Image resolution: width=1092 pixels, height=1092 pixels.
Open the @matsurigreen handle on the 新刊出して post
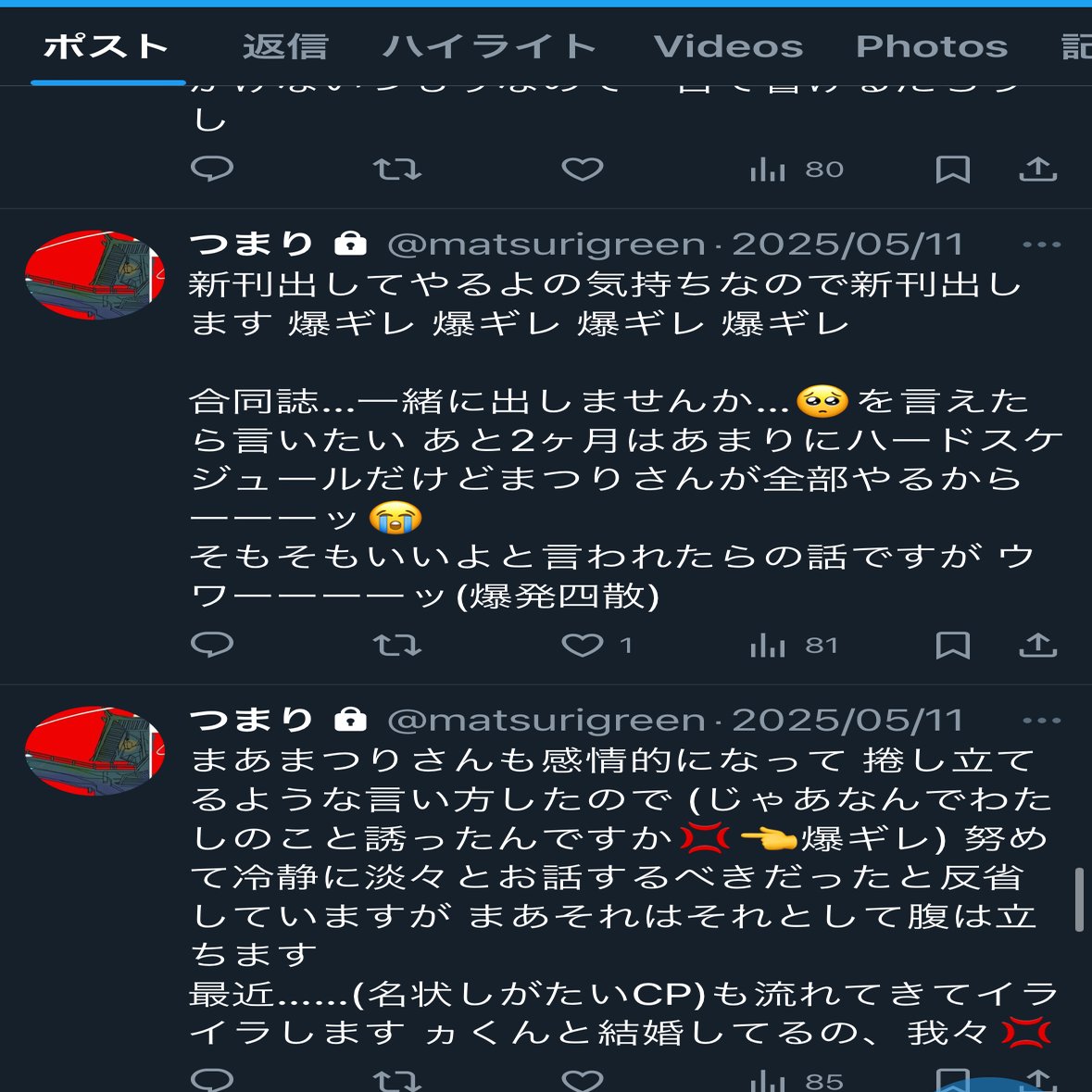[x=546, y=245]
